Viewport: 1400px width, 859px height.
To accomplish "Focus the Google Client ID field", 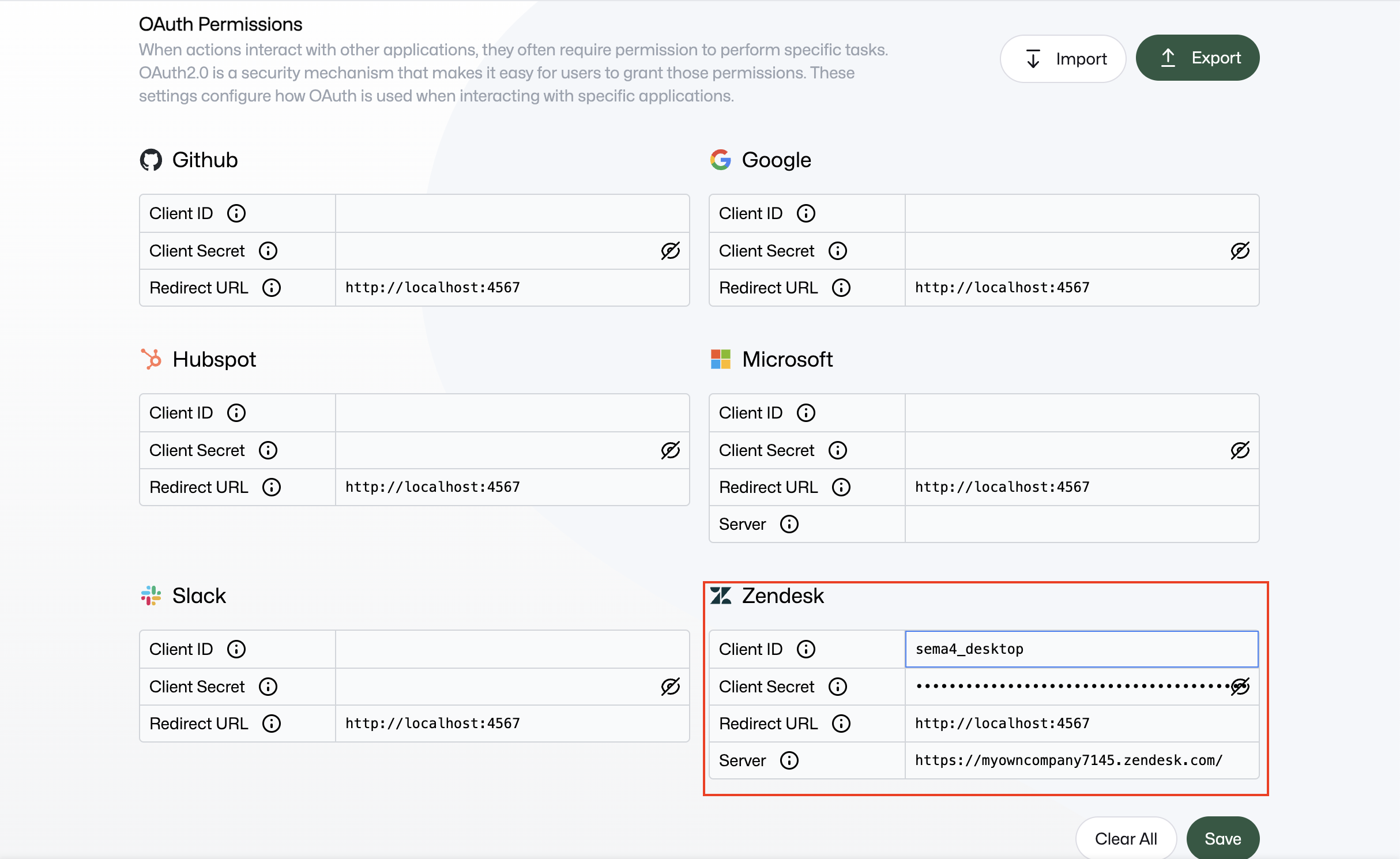I will [x=1082, y=213].
